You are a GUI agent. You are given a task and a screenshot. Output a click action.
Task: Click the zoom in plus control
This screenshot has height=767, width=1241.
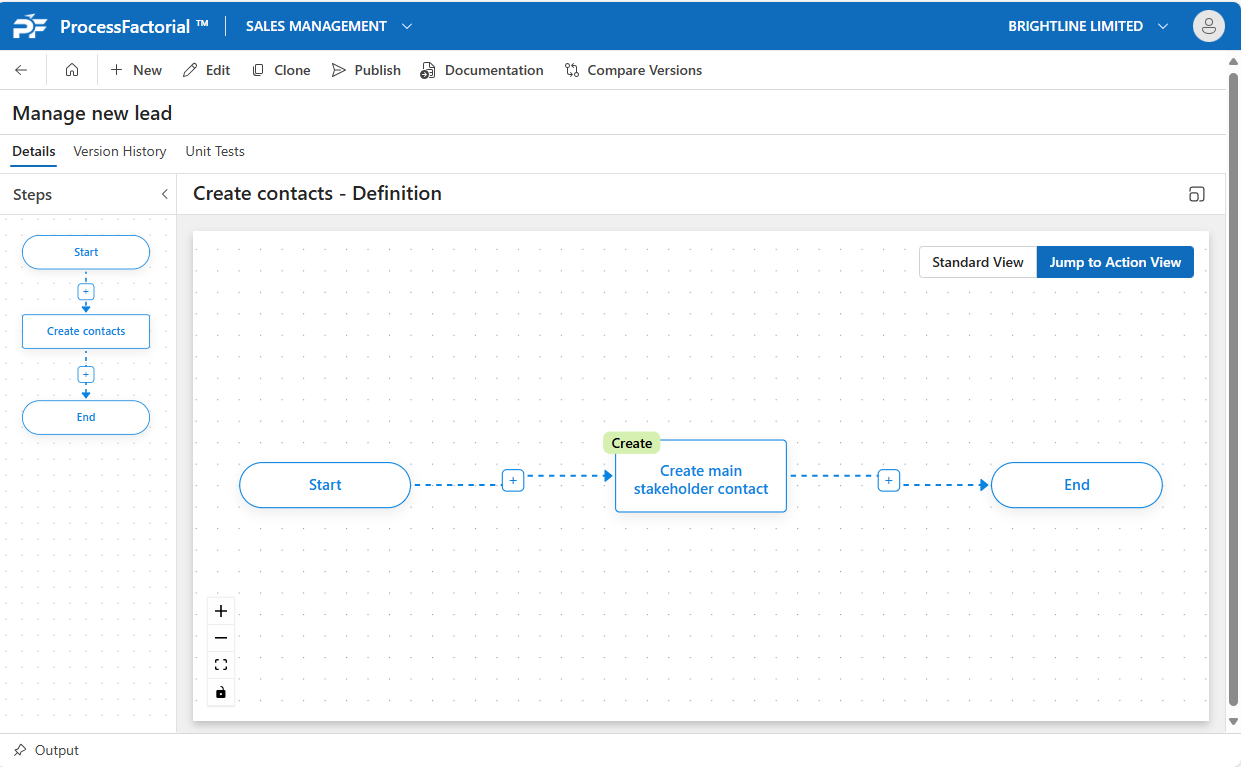click(x=221, y=611)
